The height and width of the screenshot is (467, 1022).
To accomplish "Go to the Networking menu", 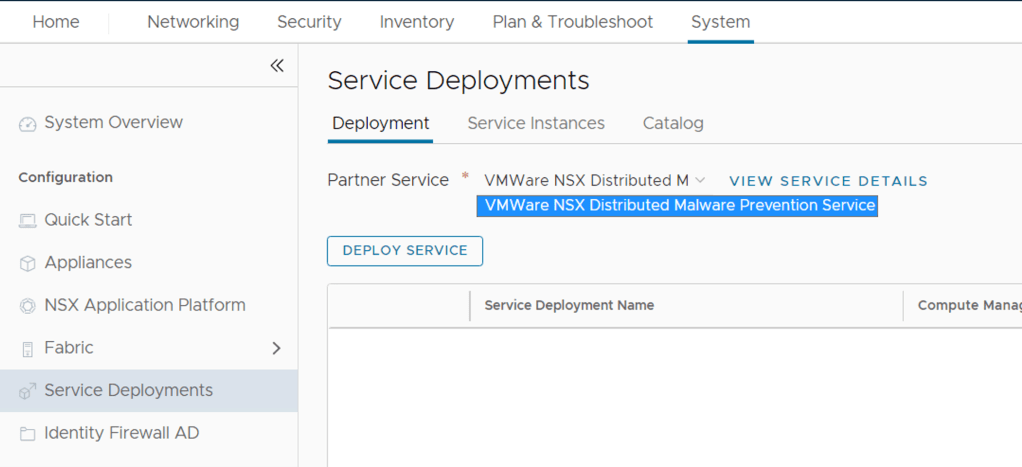I will [193, 22].
